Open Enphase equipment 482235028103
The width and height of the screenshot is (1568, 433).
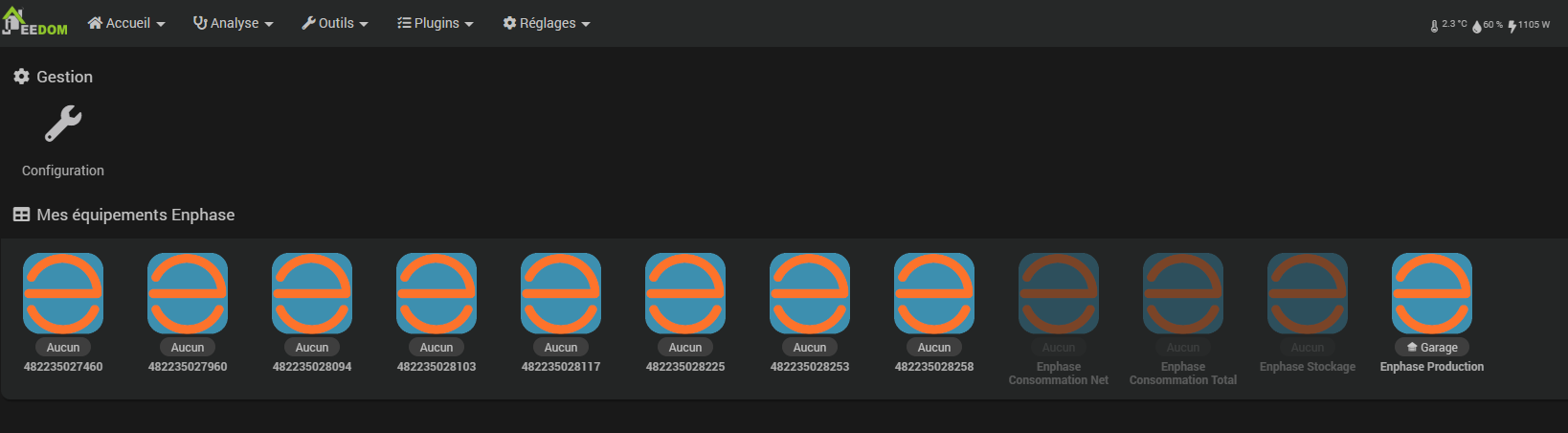click(437, 293)
